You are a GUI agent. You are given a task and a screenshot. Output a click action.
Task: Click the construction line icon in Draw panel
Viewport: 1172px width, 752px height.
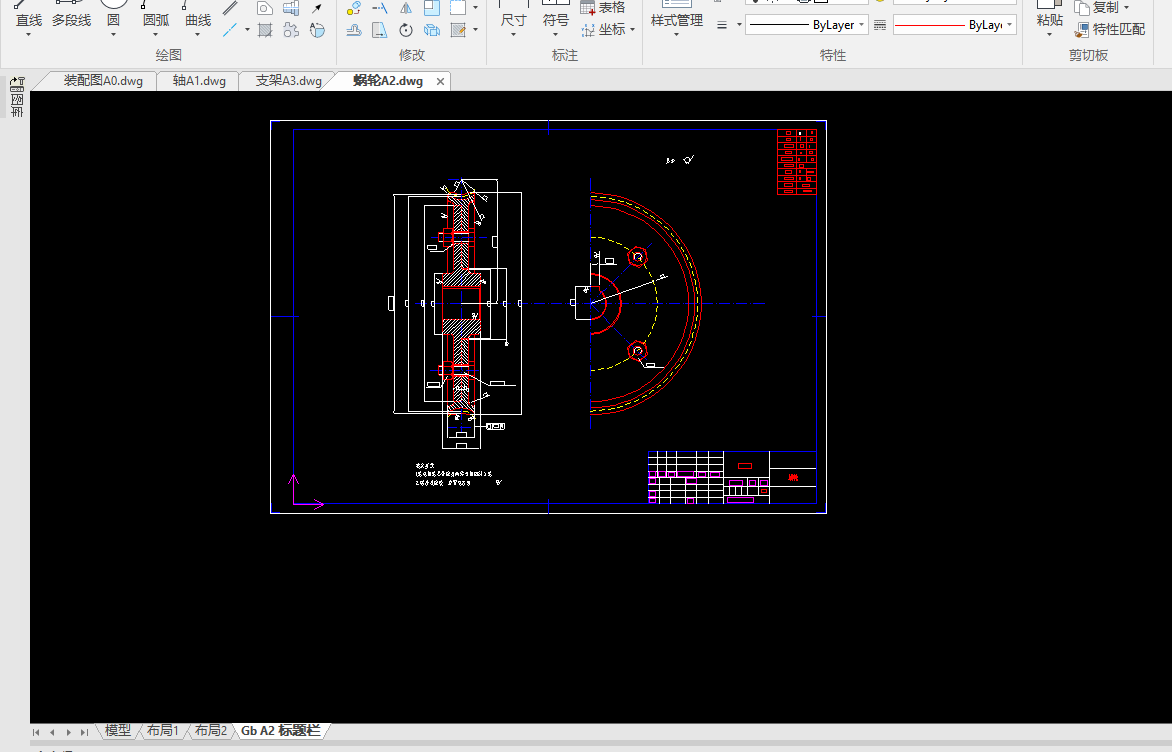click(230, 30)
